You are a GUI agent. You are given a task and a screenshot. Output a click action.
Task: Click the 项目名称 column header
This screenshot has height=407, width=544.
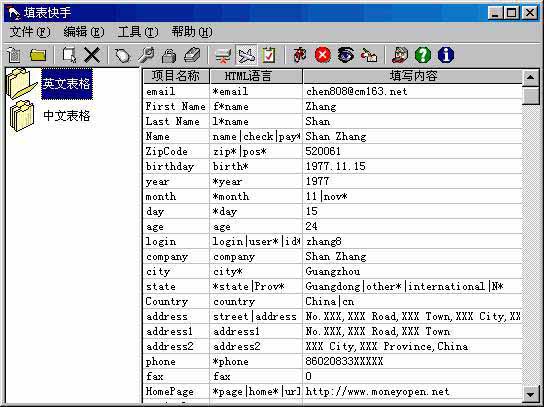pos(176,76)
